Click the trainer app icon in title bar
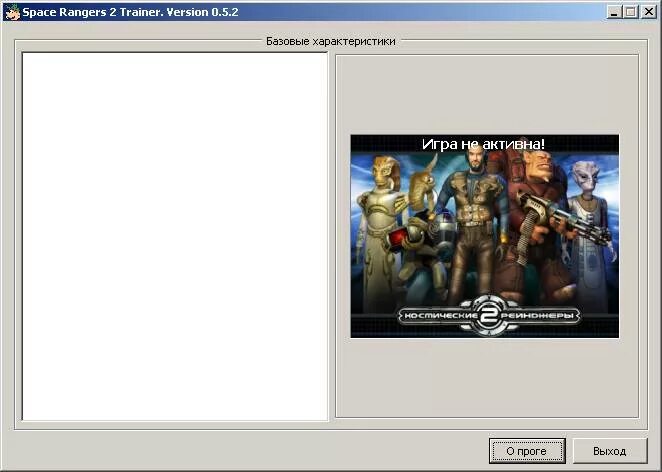This screenshot has height=472, width=662. (12, 12)
